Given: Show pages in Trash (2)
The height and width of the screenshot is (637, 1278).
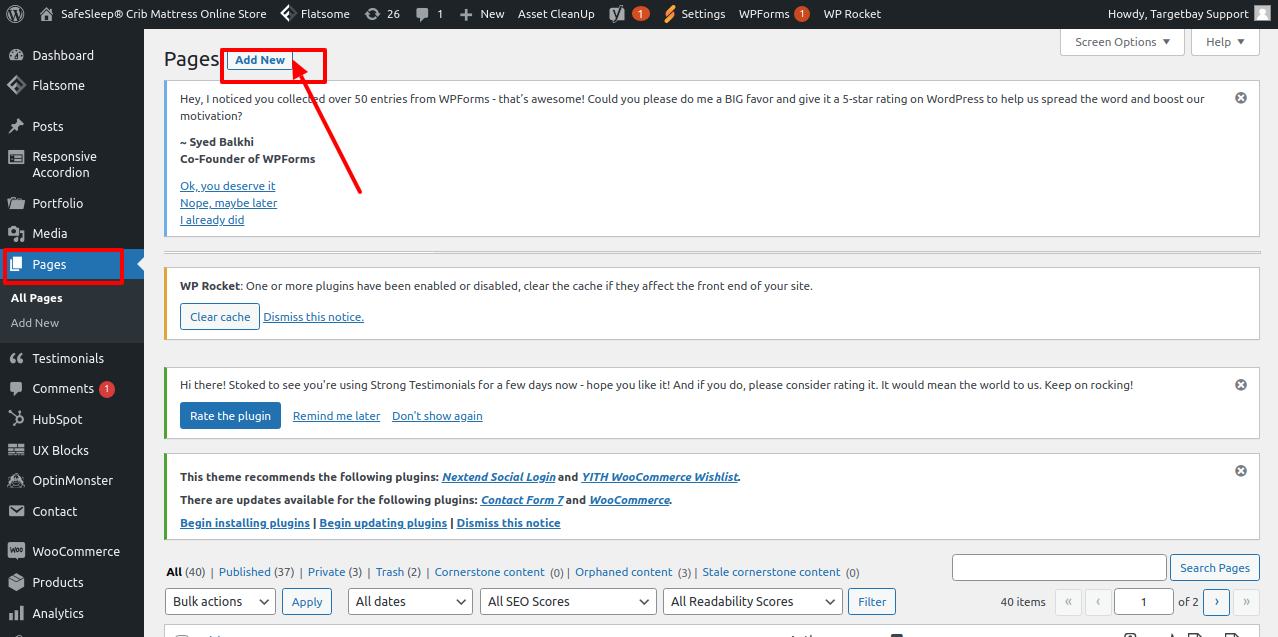Looking at the screenshot, I should (x=398, y=572).
